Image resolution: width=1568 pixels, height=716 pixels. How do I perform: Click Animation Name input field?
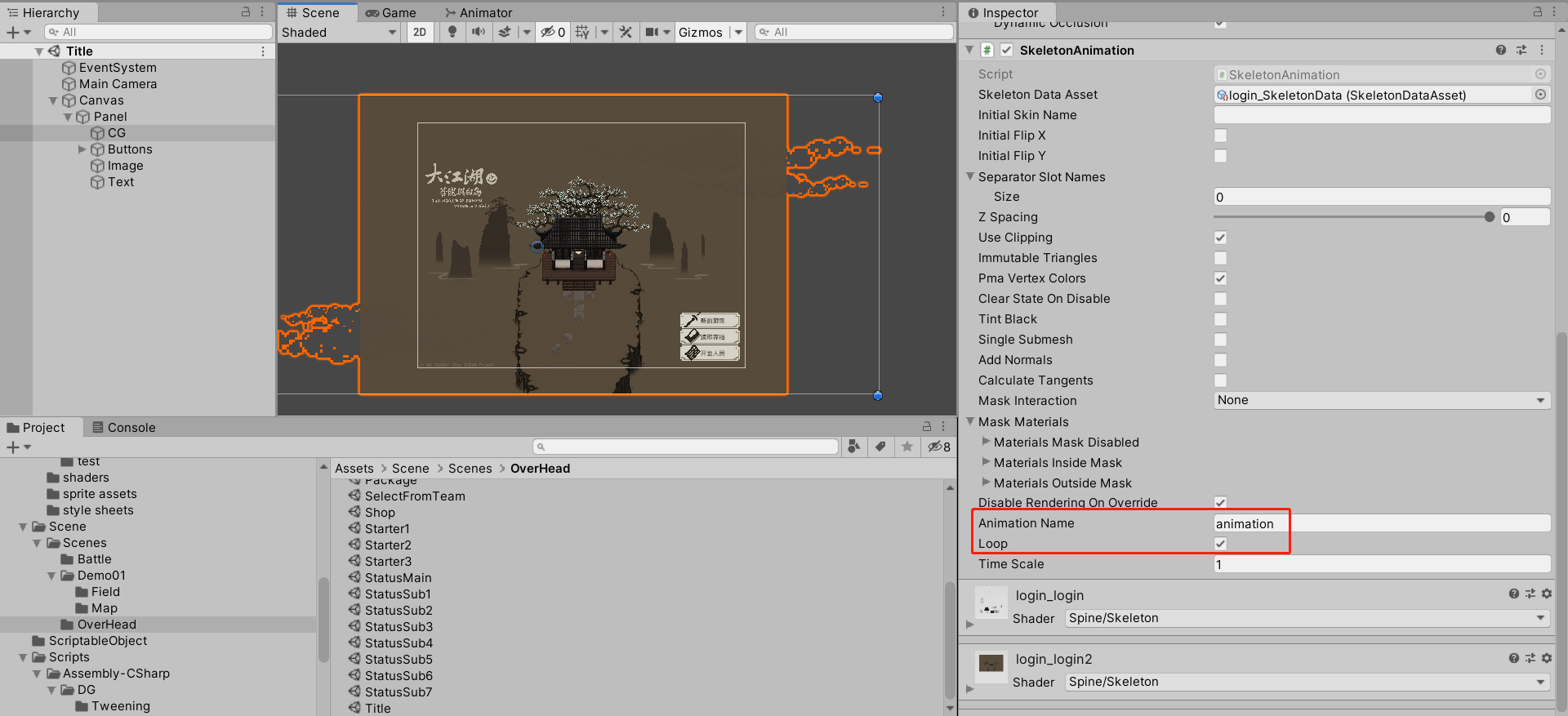pos(1382,523)
